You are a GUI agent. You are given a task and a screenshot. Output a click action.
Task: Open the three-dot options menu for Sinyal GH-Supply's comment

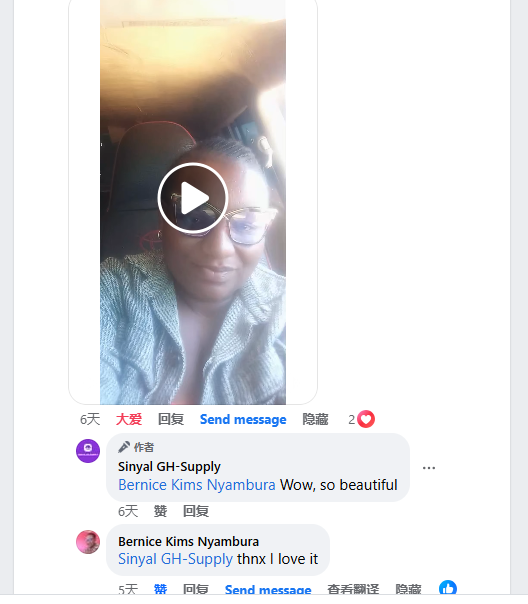pos(429,468)
